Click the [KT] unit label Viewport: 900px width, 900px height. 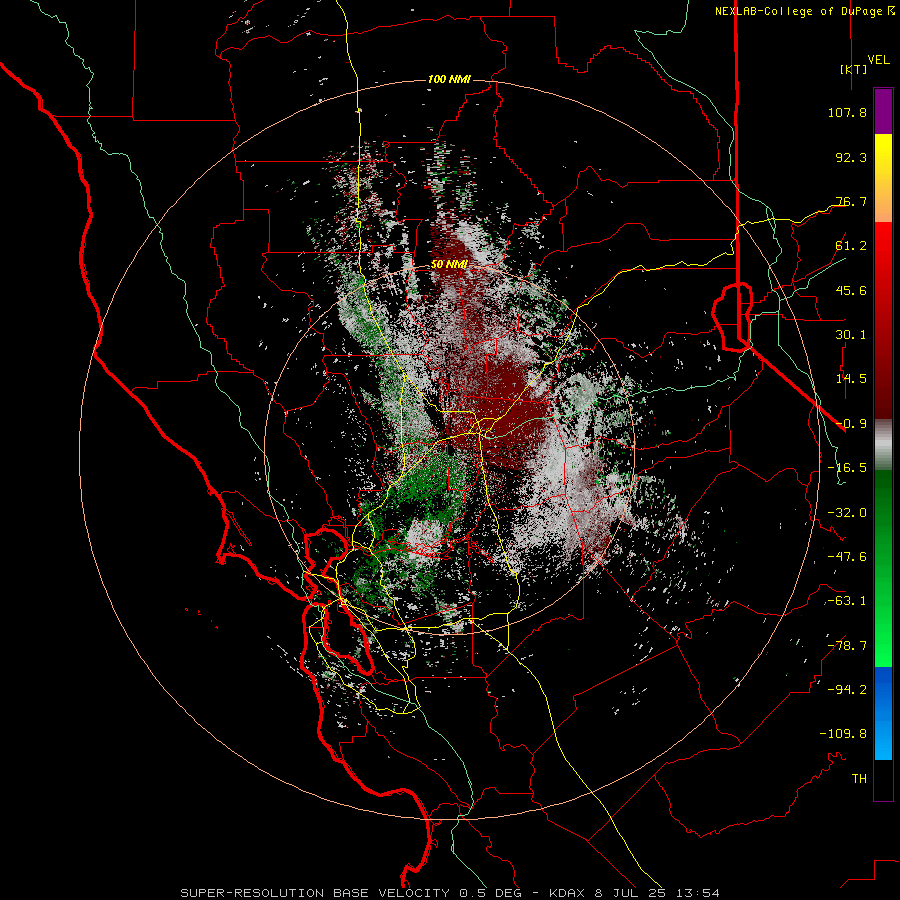(854, 69)
